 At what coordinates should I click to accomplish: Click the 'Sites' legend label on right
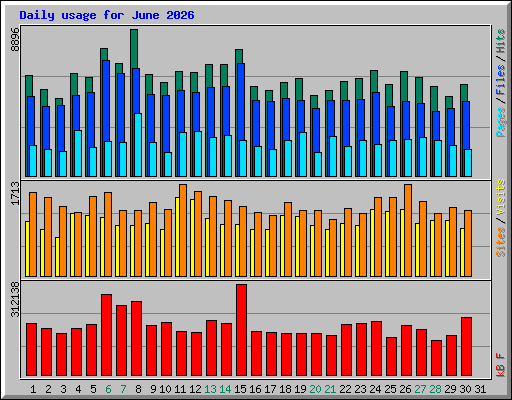[500, 242]
